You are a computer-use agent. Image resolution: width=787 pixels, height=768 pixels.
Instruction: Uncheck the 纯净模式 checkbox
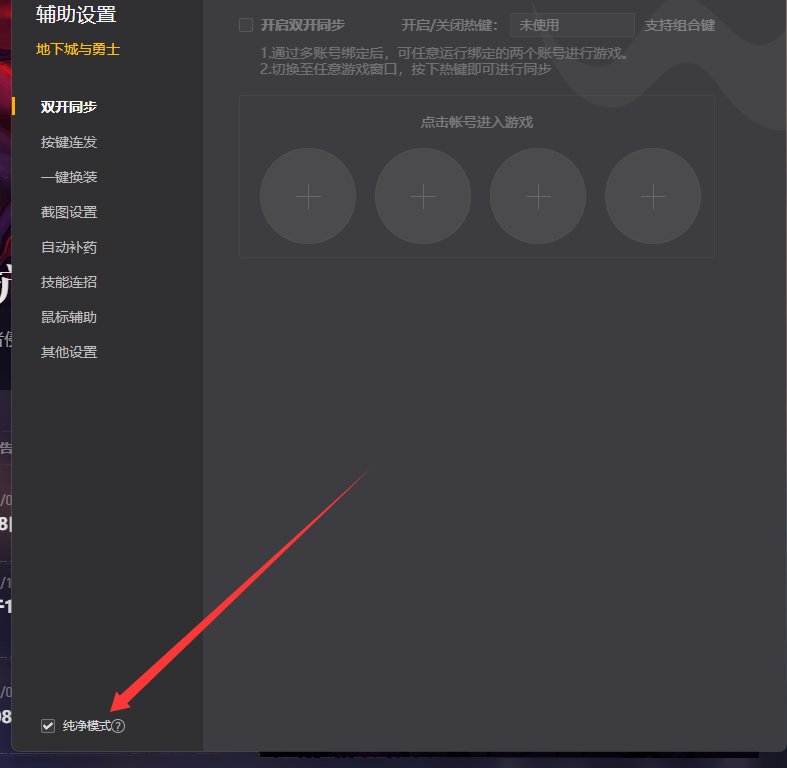[48, 726]
